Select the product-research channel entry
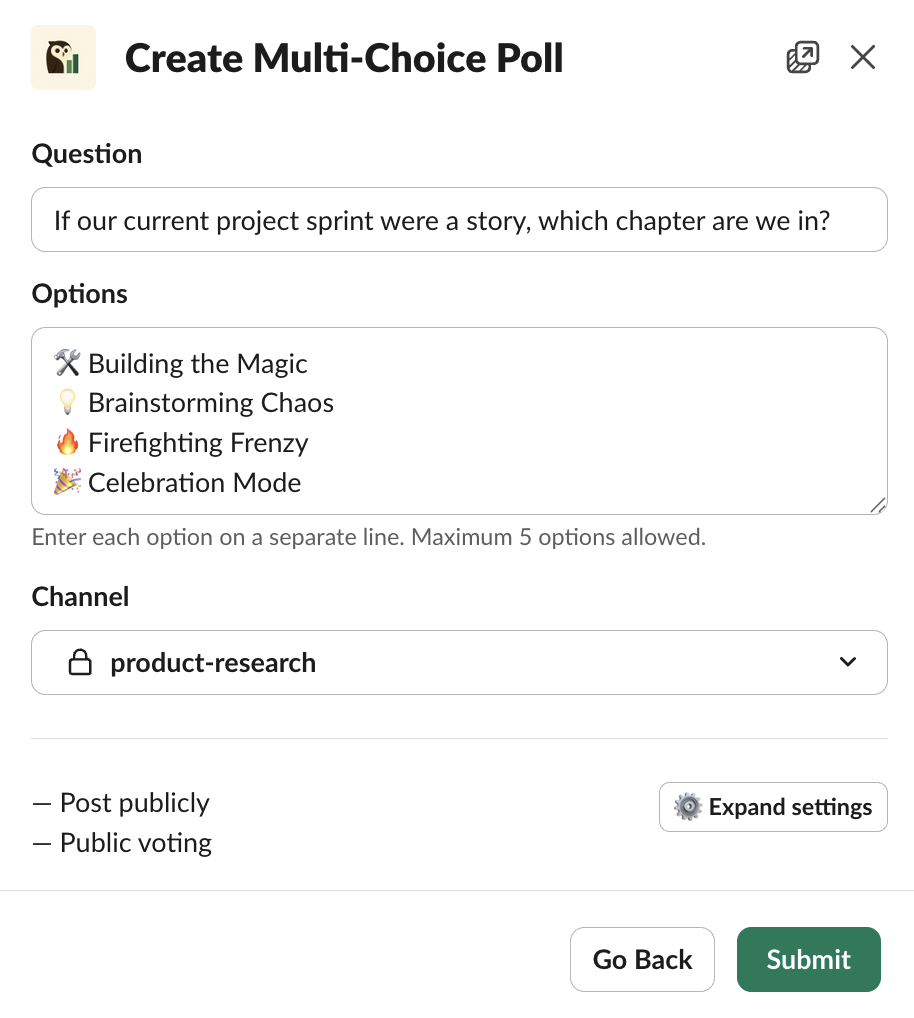Screen dimensions: 914x1018 pos(214,662)
